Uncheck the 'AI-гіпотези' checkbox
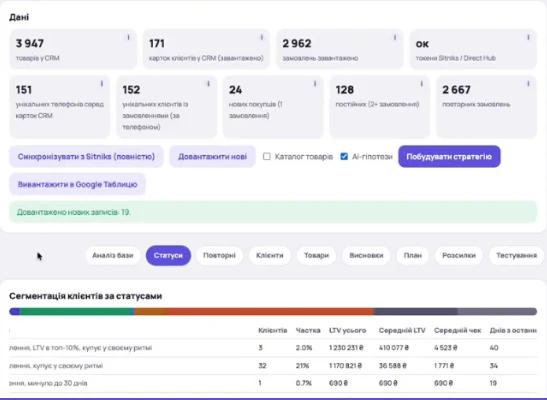547x400 pixels. pos(344,157)
